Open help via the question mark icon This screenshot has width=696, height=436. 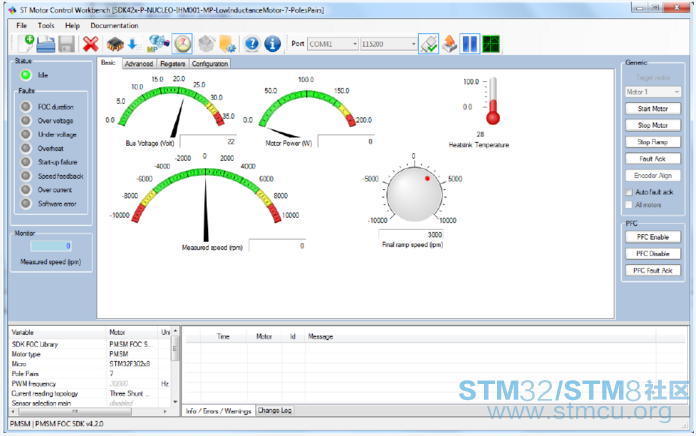click(x=252, y=44)
